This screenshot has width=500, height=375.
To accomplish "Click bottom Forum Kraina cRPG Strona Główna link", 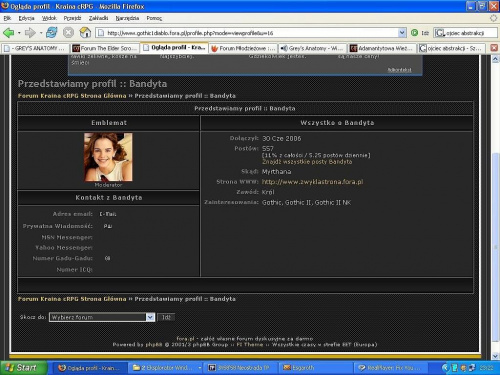I will (72, 299).
